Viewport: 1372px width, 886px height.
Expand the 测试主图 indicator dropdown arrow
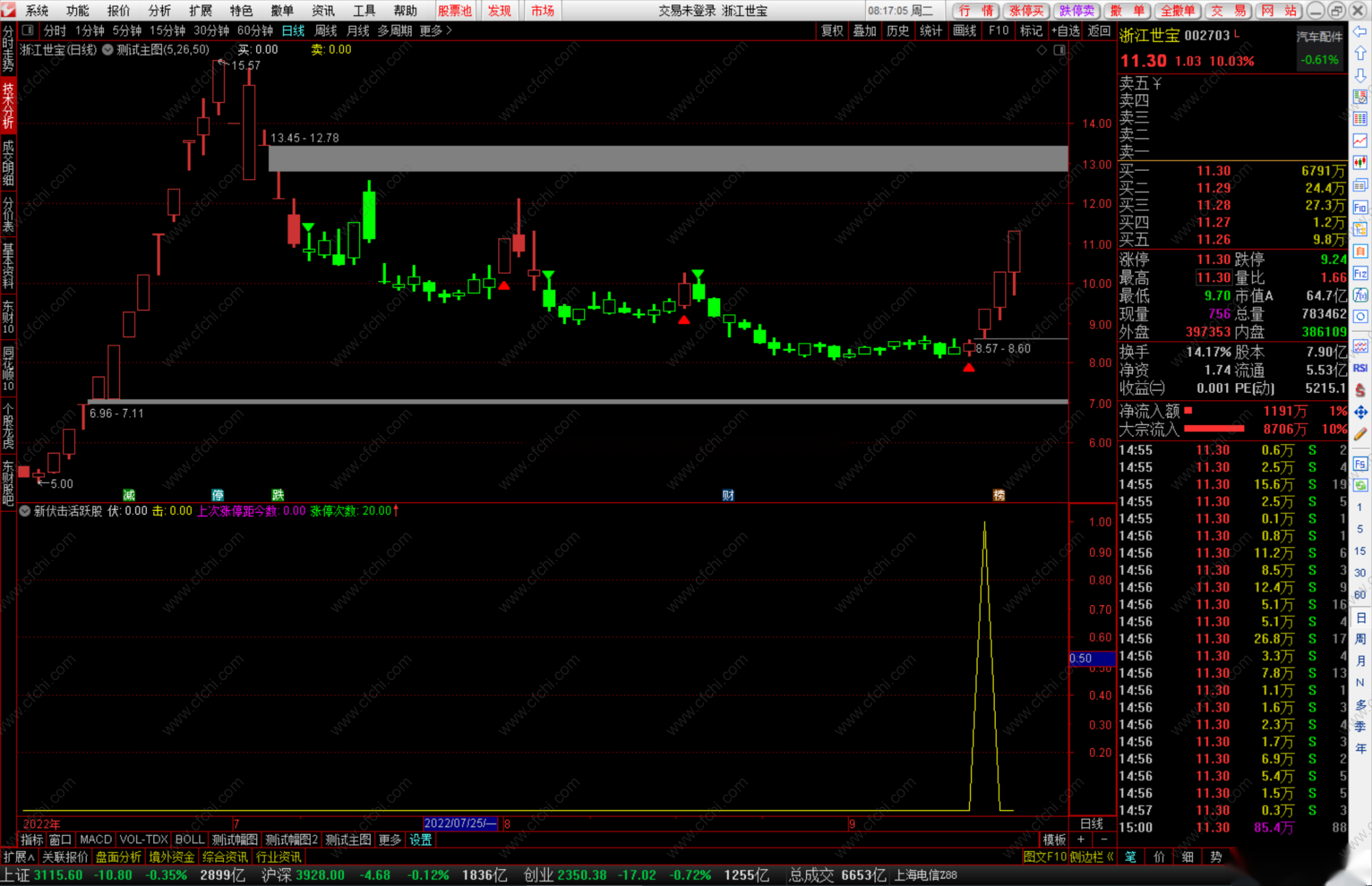[108, 49]
